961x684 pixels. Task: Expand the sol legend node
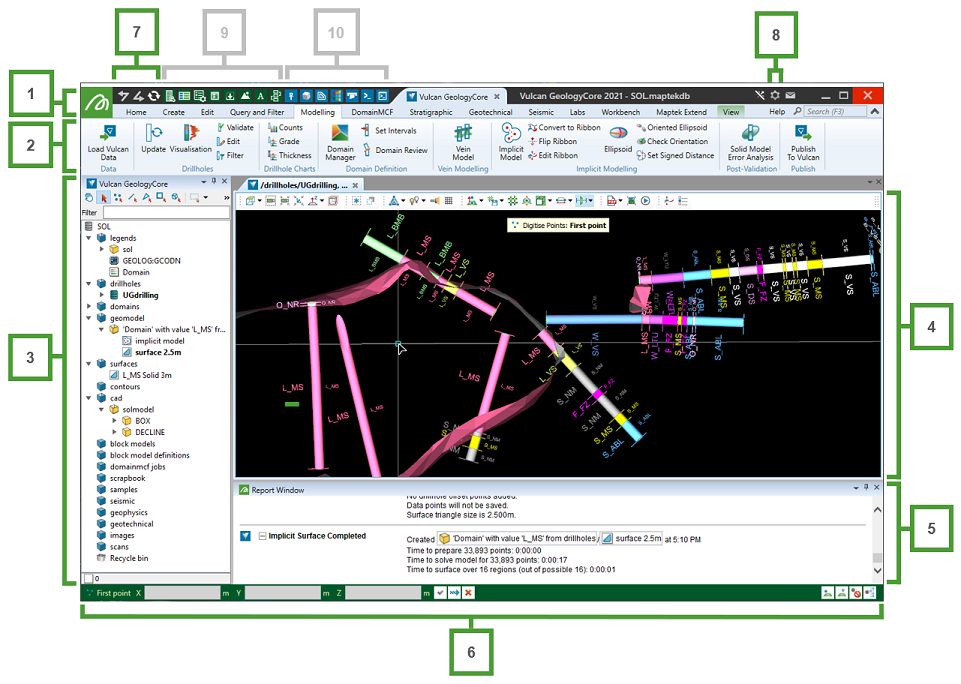click(102, 249)
